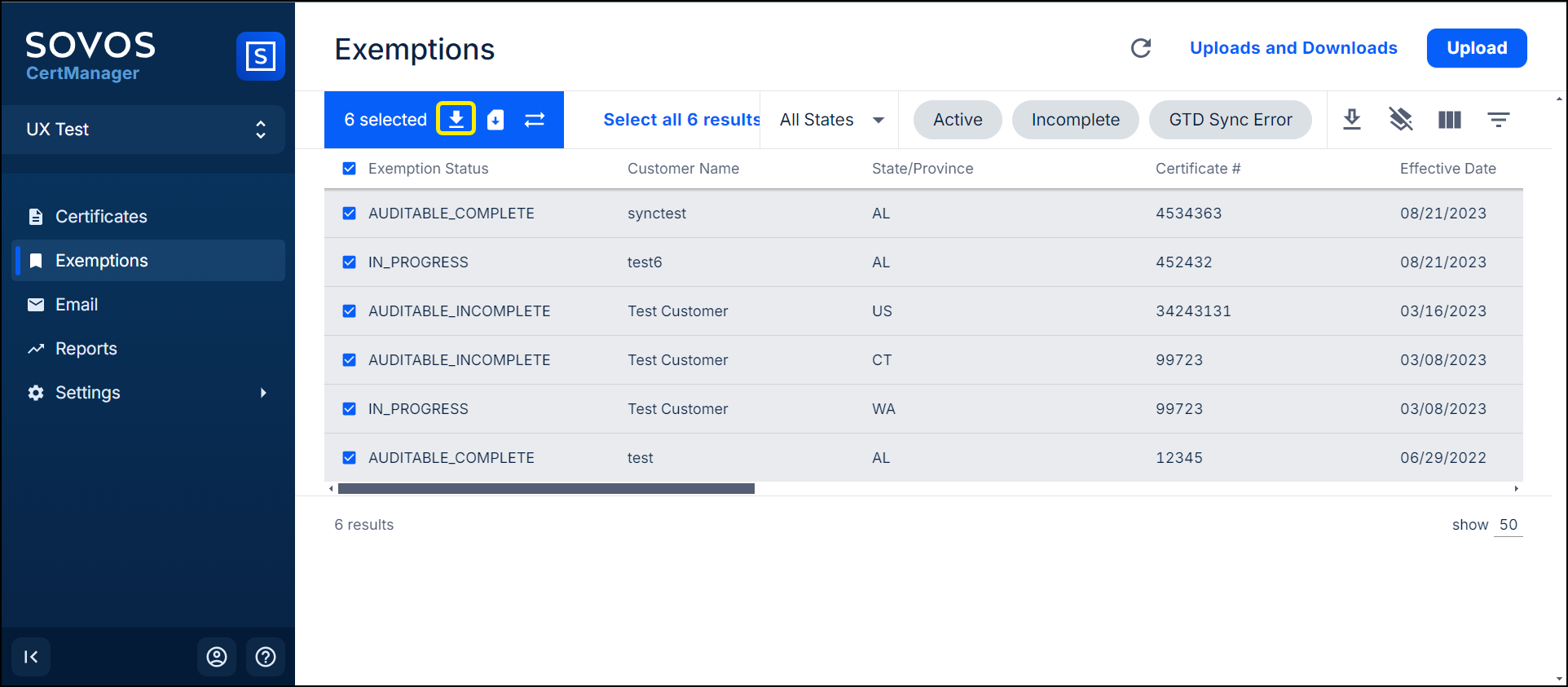Uncheck the synctest row checkbox
The height and width of the screenshot is (687, 1568).
350,214
